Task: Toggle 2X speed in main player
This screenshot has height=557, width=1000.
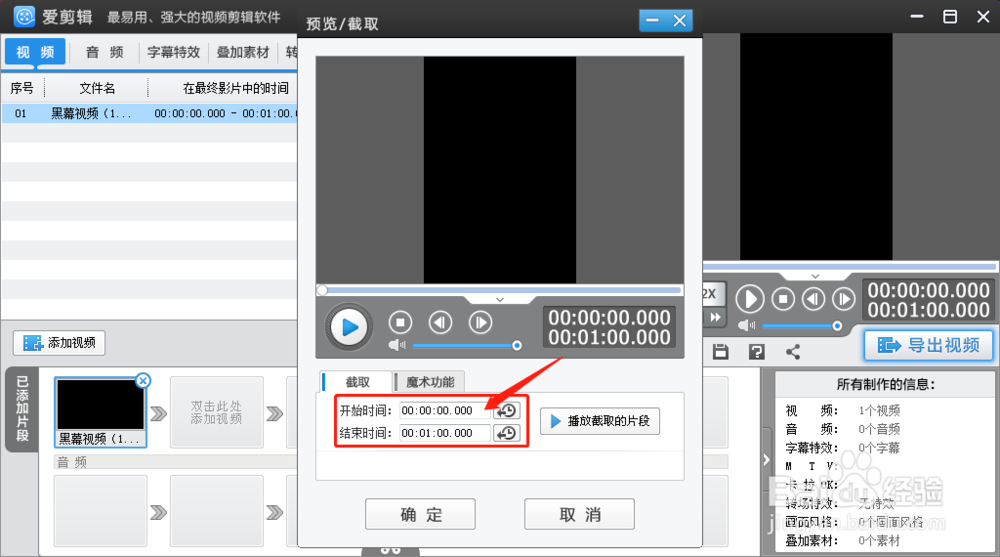Action: (x=711, y=293)
